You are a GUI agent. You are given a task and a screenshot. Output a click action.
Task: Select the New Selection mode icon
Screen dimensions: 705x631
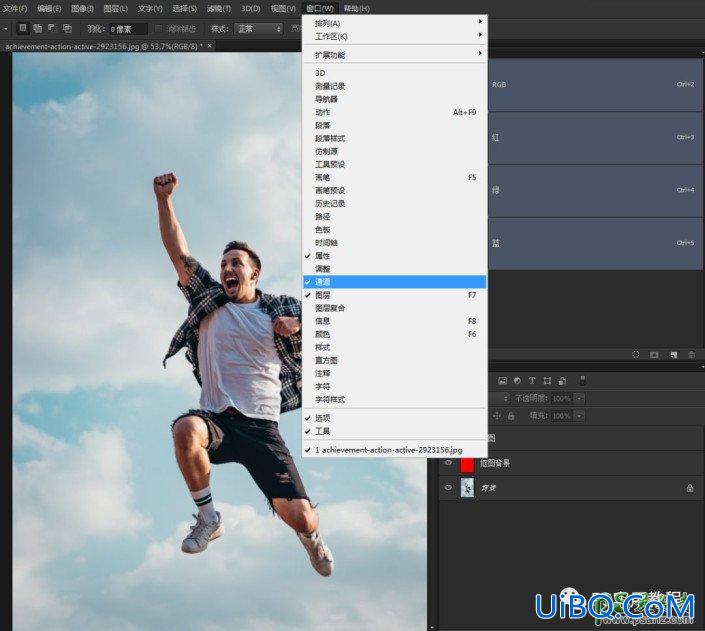coord(22,28)
